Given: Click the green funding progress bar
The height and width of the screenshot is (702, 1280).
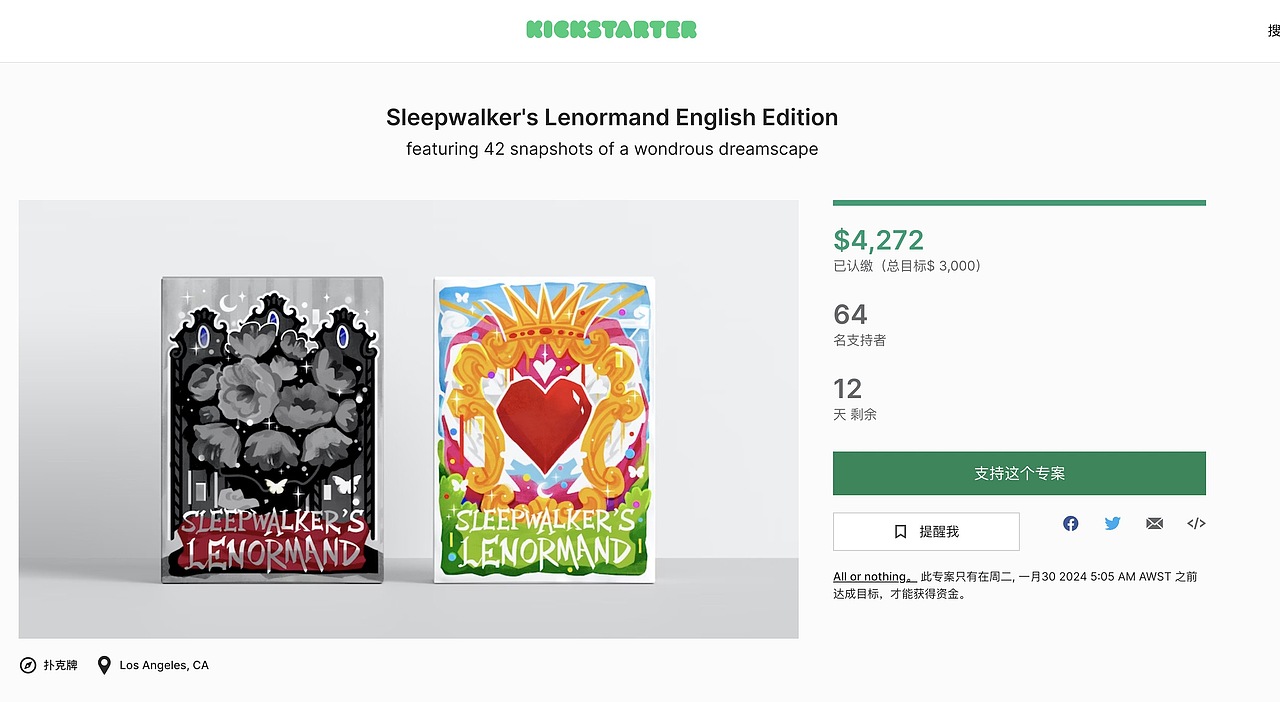Looking at the screenshot, I should [1019, 203].
